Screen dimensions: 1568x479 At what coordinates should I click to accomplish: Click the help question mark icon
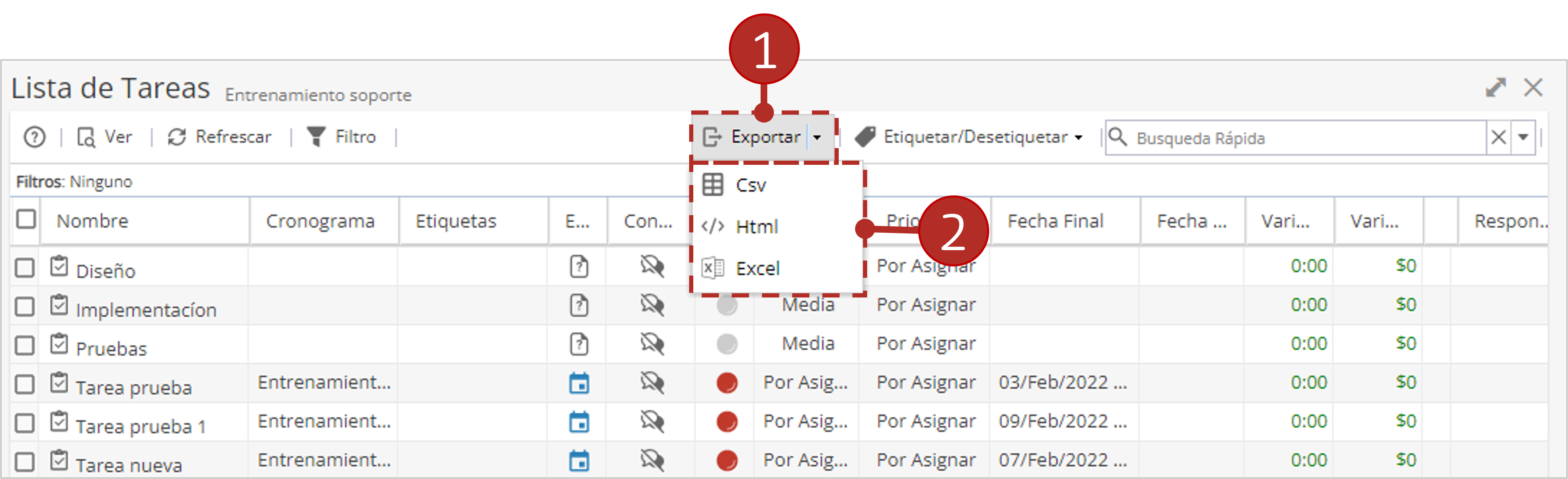point(34,137)
